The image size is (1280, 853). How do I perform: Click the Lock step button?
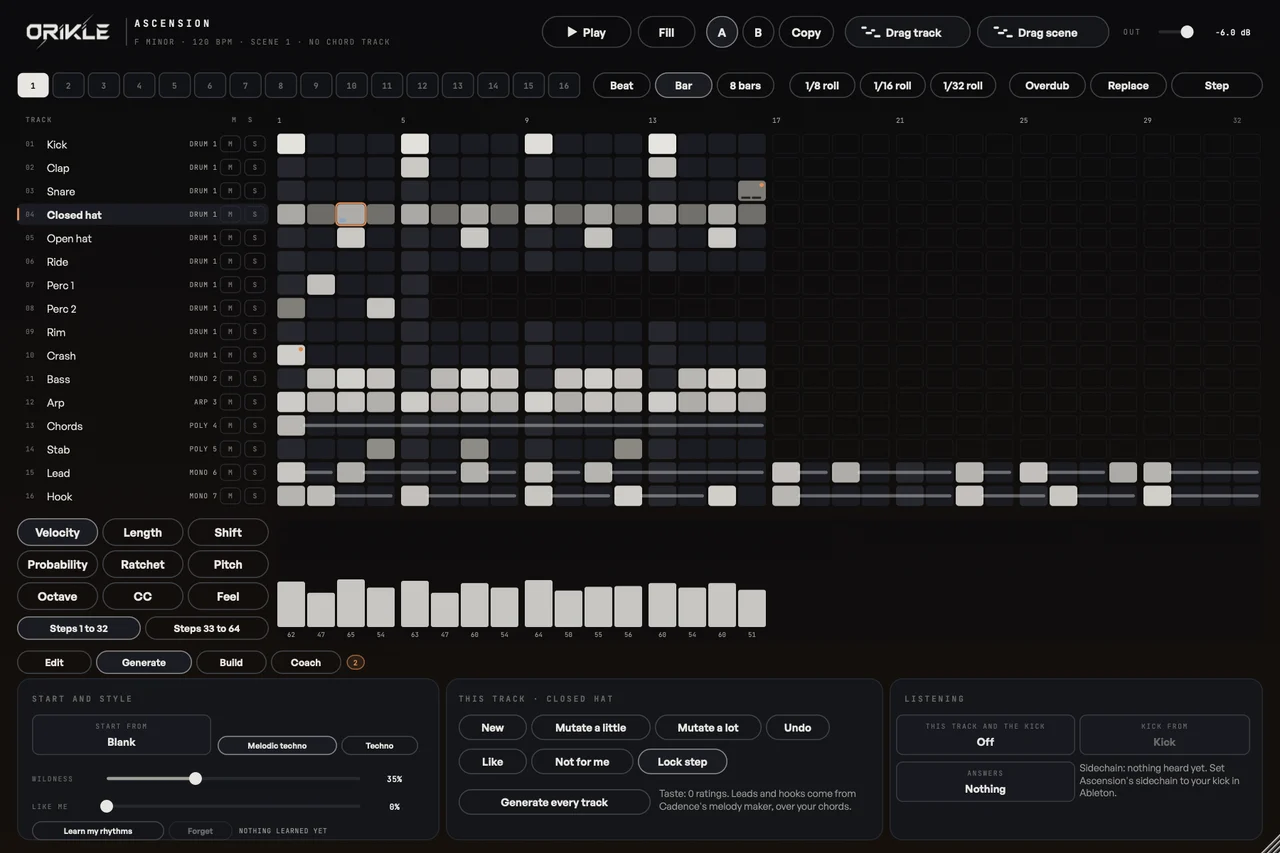[682, 761]
